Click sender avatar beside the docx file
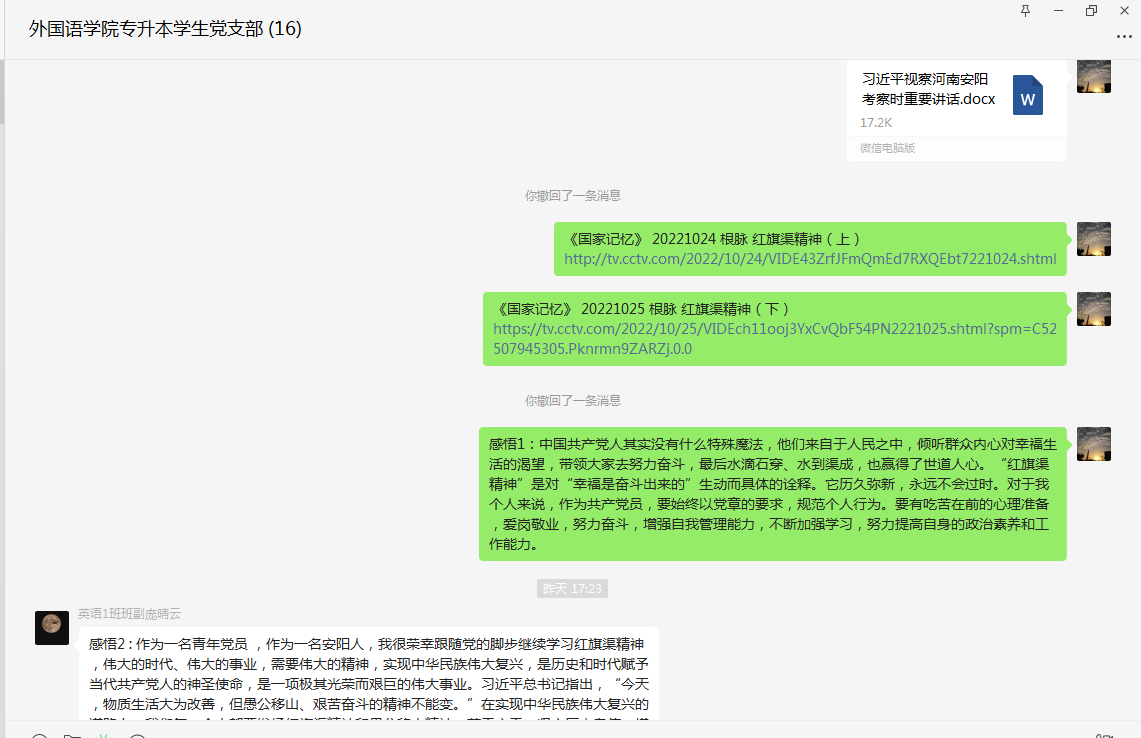 tap(1093, 77)
